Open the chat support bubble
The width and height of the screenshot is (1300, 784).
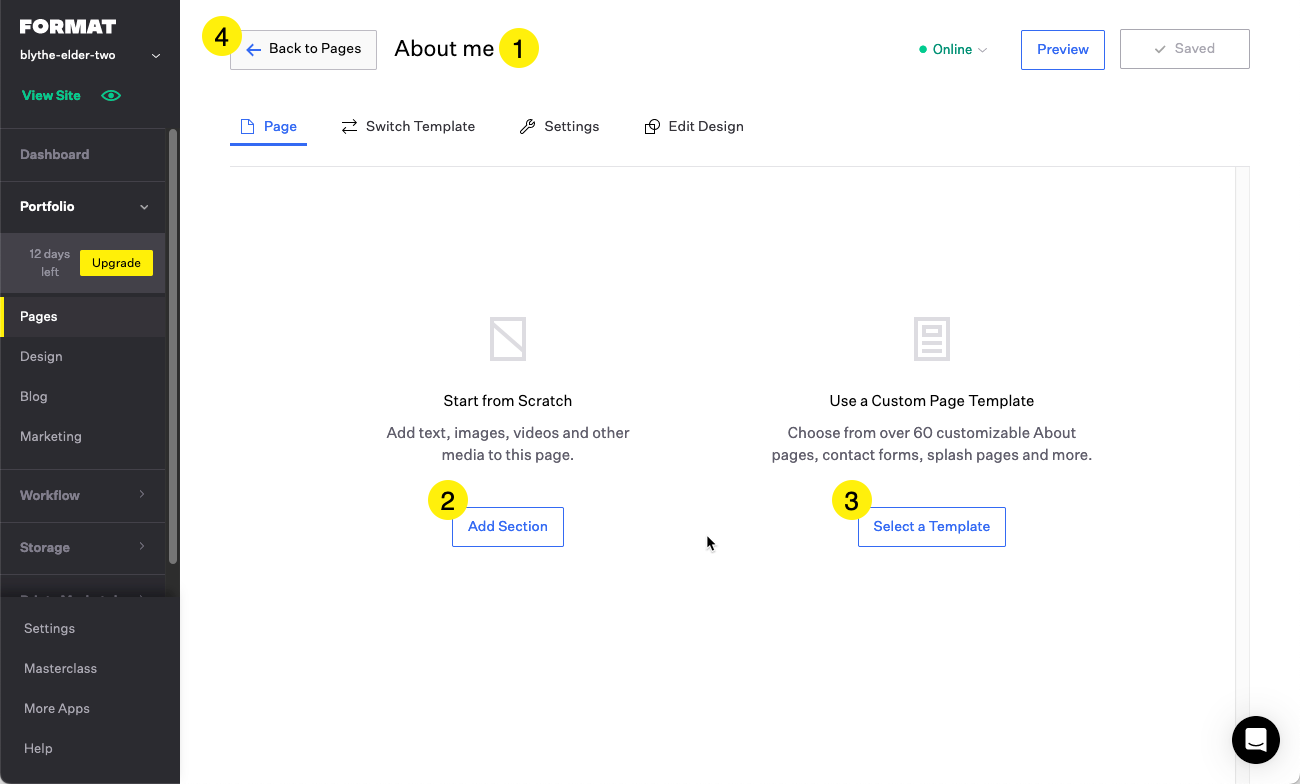[1255, 740]
